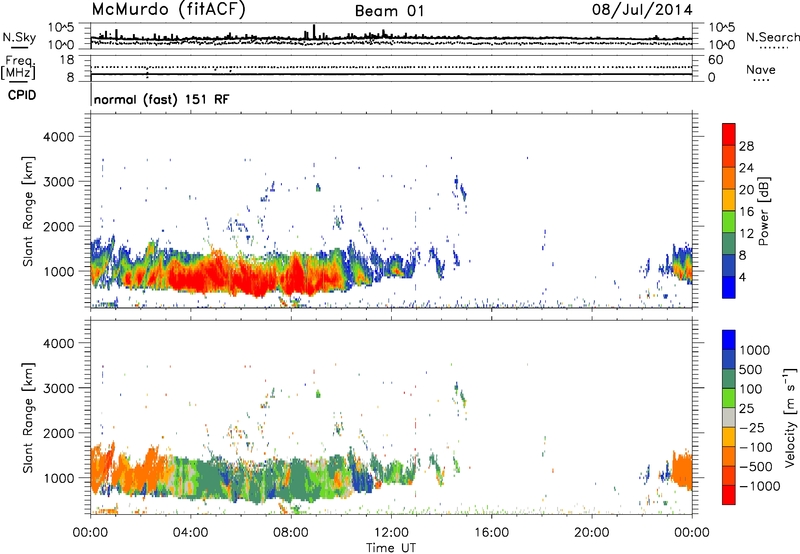Image resolution: width=800 pixels, height=554 pixels.
Task: Select the yellow 16–20 dB Power colorbar segment
Action: pyautogui.click(x=729, y=200)
